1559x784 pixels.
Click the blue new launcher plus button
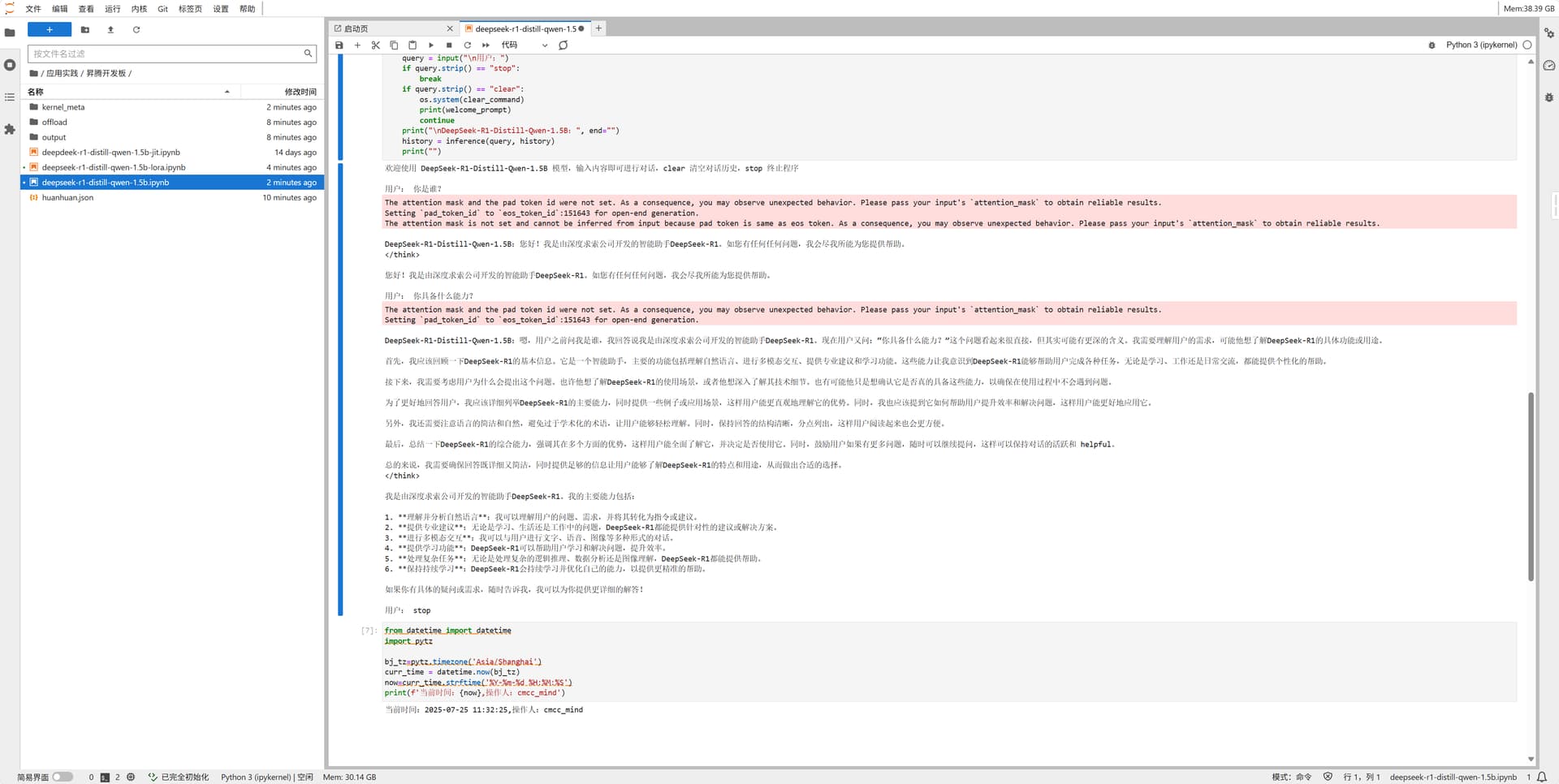[x=50, y=30]
